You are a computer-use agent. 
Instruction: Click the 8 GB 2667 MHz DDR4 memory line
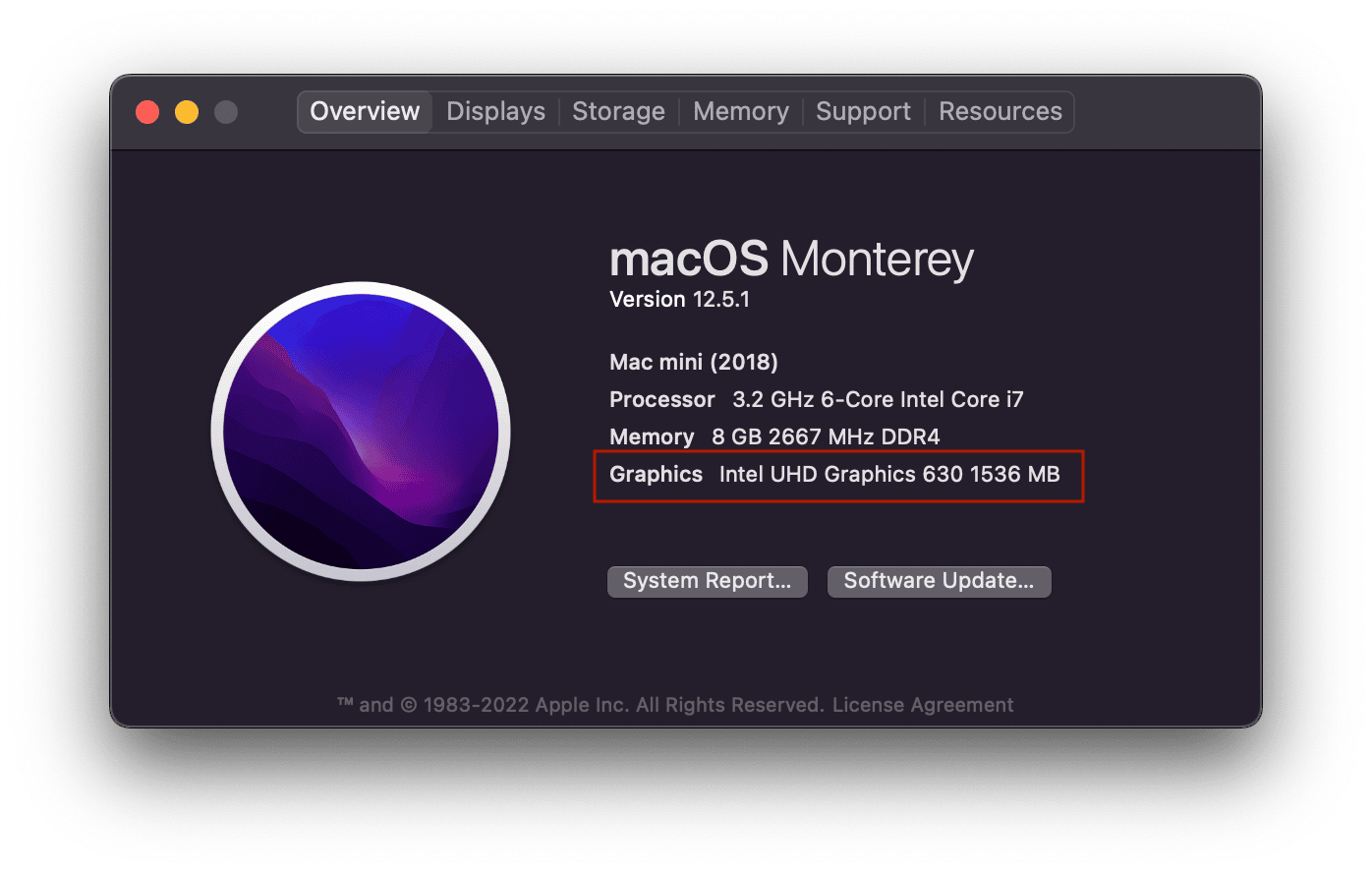tap(826, 436)
